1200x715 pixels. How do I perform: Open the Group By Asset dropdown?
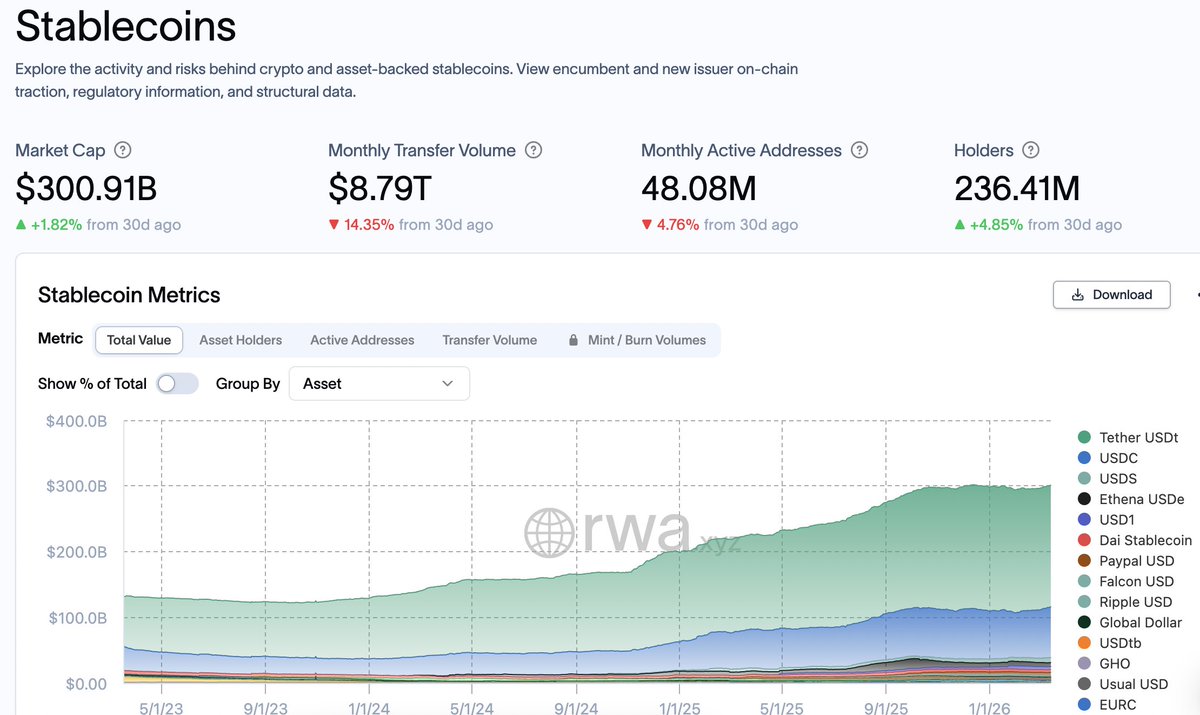(x=379, y=384)
